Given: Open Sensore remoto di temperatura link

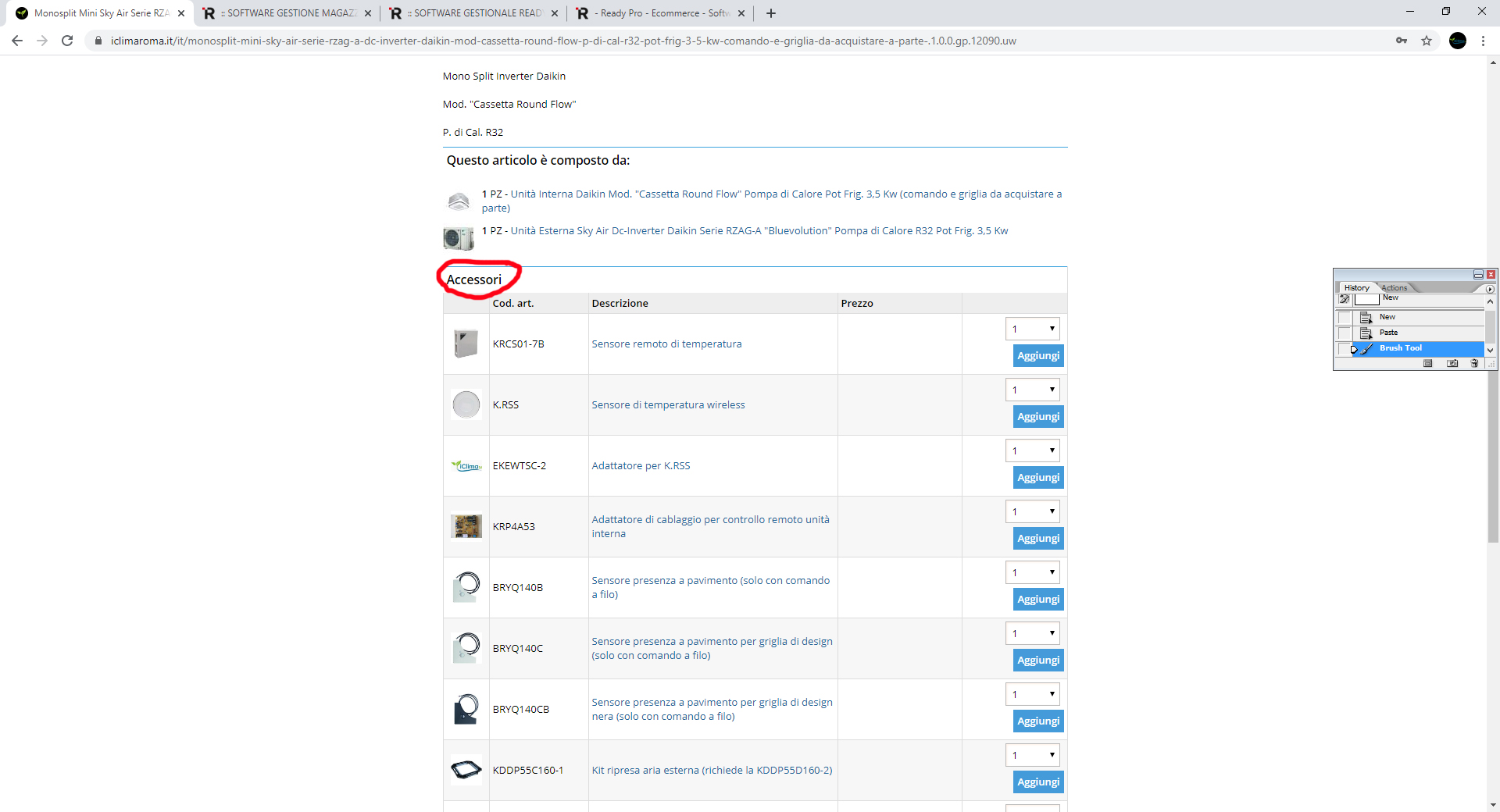Looking at the screenshot, I should click(666, 344).
